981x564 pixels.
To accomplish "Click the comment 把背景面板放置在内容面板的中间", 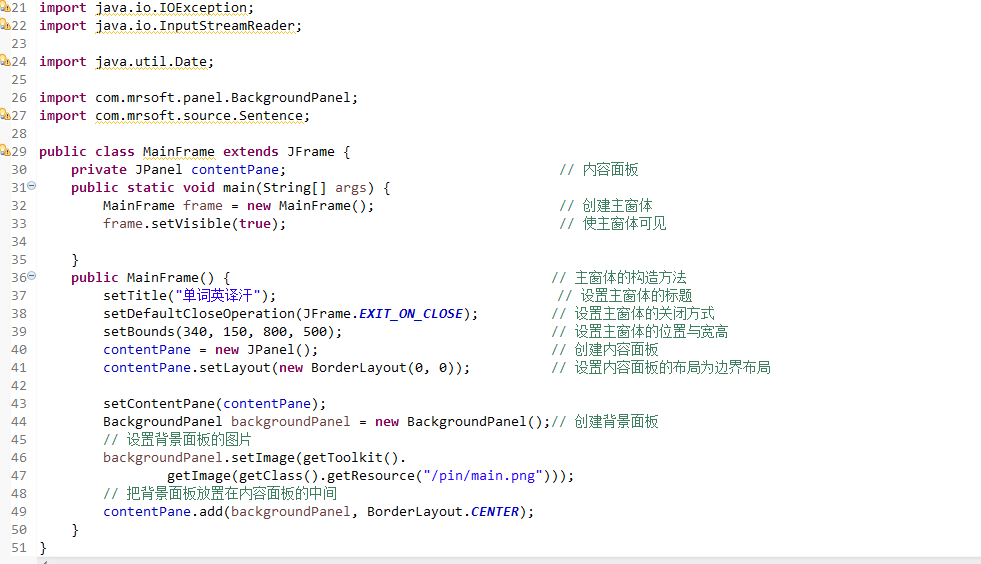I will (x=220, y=493).
